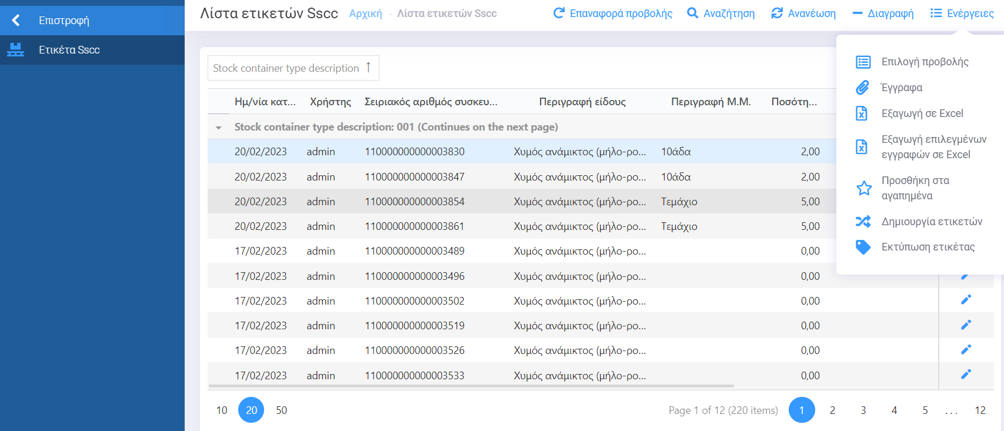Screen dimensions: 1004x431
Task: Click the back arrow icon beside Επιστροφή
Action: pos(16,20)
